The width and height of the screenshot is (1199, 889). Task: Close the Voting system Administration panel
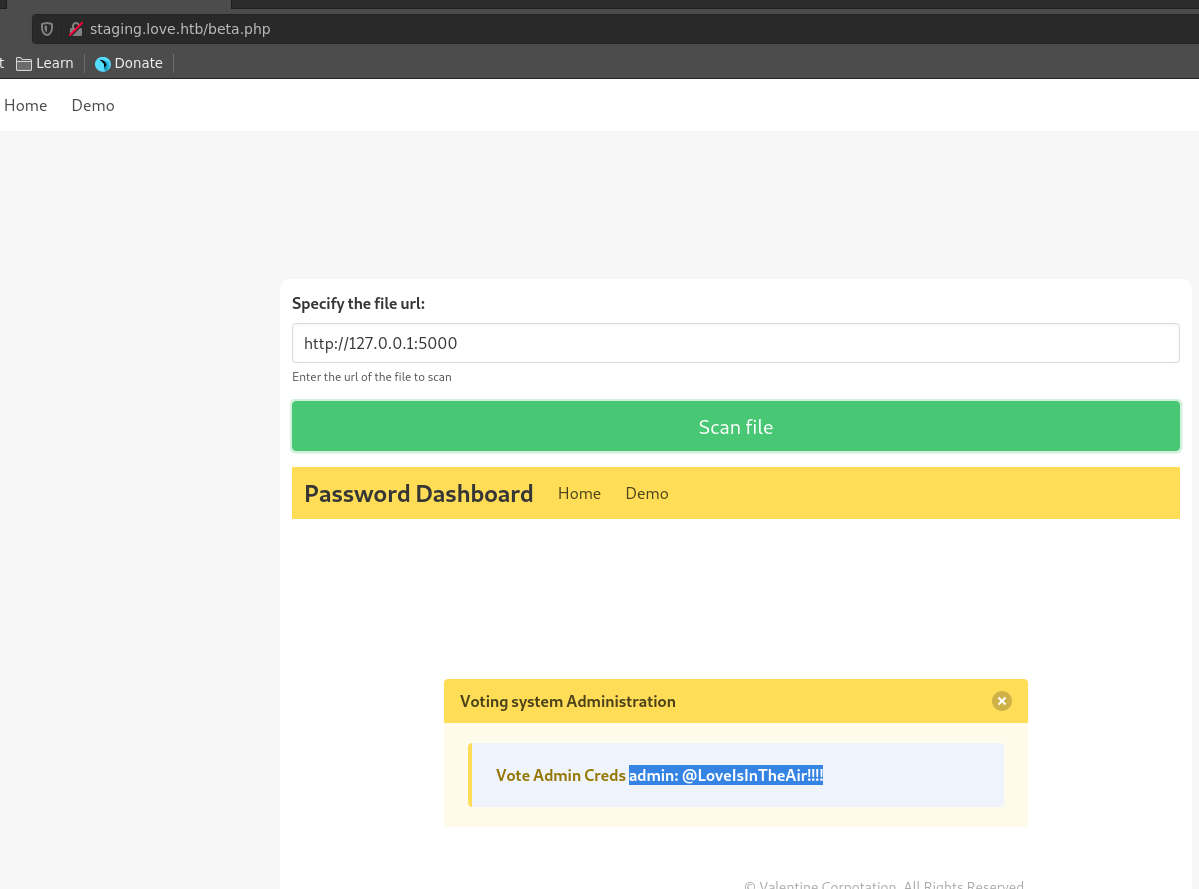(1001, 701)
